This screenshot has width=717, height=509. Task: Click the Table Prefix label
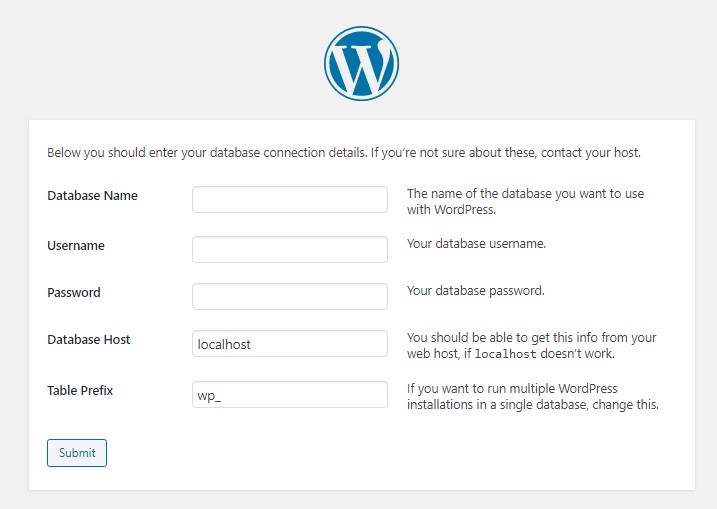click(x=80, y=391)
